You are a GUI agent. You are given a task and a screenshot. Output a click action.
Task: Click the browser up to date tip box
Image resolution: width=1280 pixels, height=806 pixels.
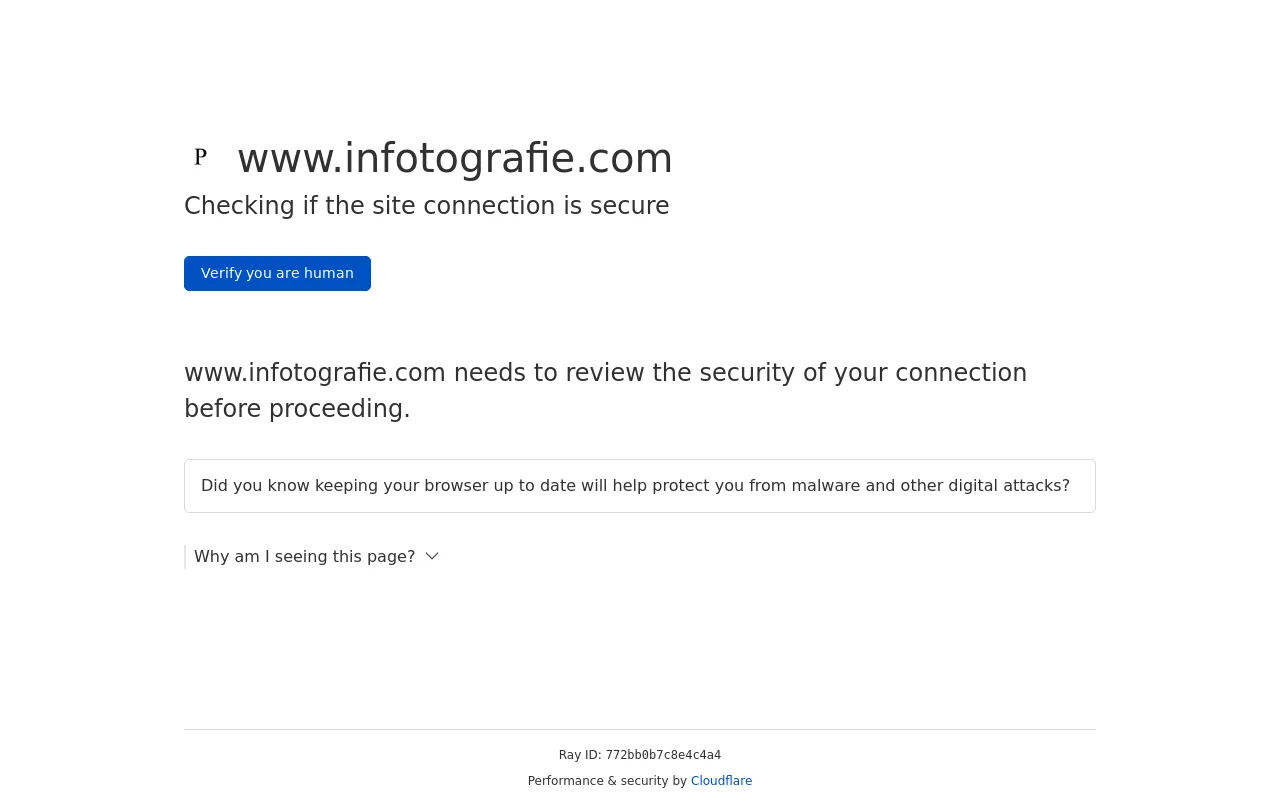click(640, 486)
